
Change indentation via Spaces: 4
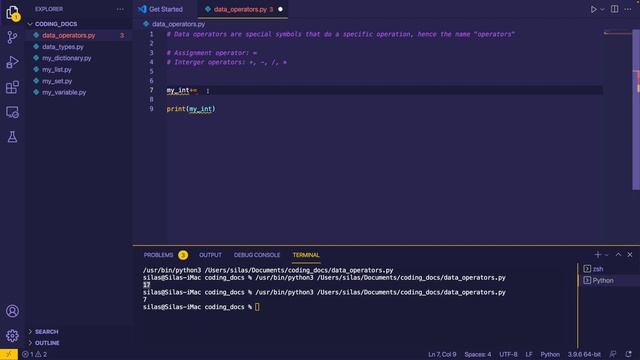[478, 354]
